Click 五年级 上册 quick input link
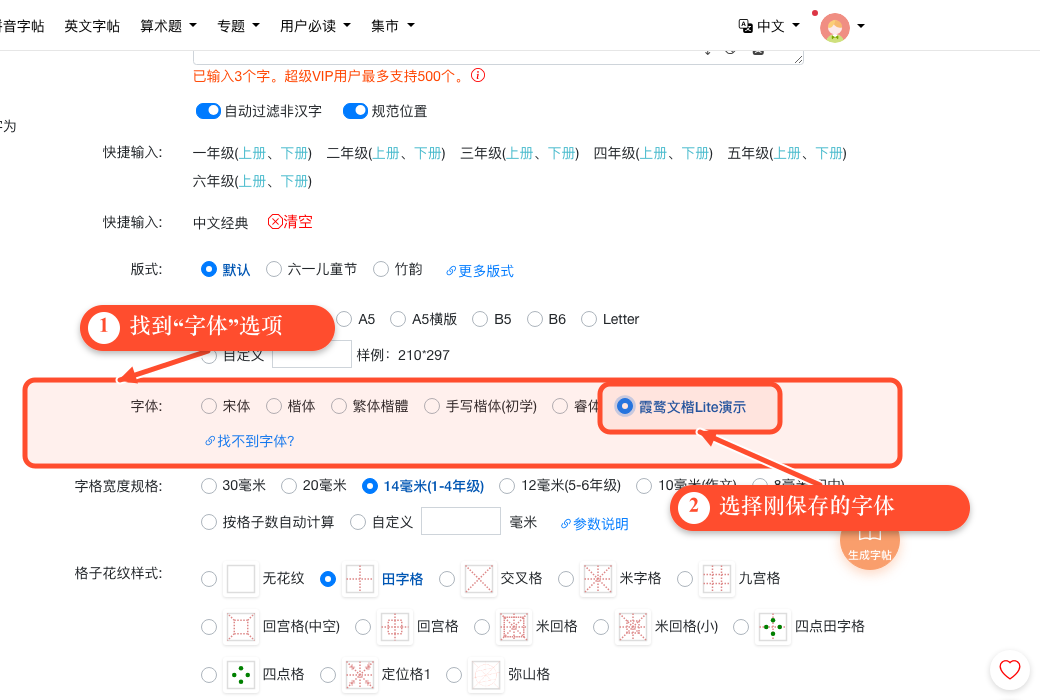This screenshot has width=1040, height=700. 787,153
